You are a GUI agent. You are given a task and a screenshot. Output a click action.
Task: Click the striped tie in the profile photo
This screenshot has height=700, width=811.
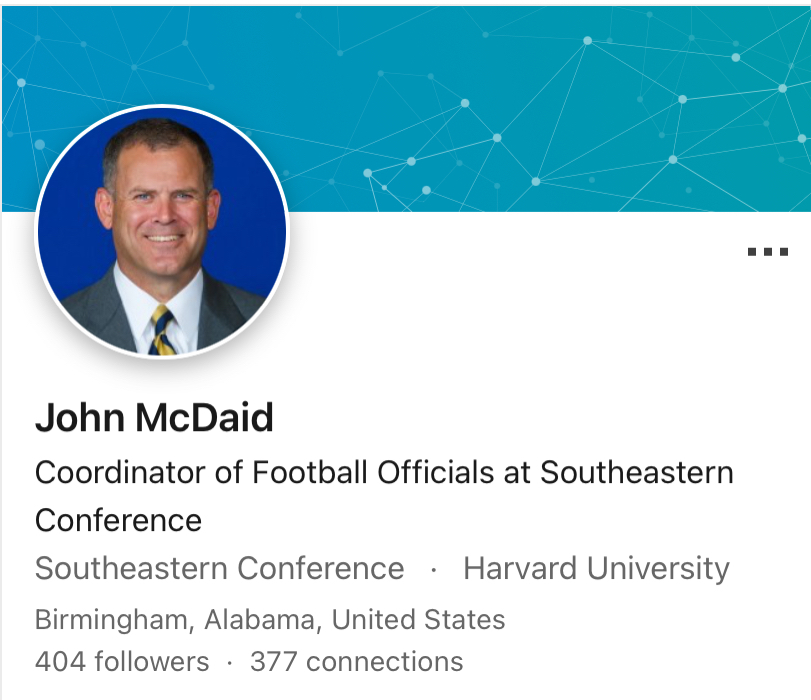click(x=162, y=332)
